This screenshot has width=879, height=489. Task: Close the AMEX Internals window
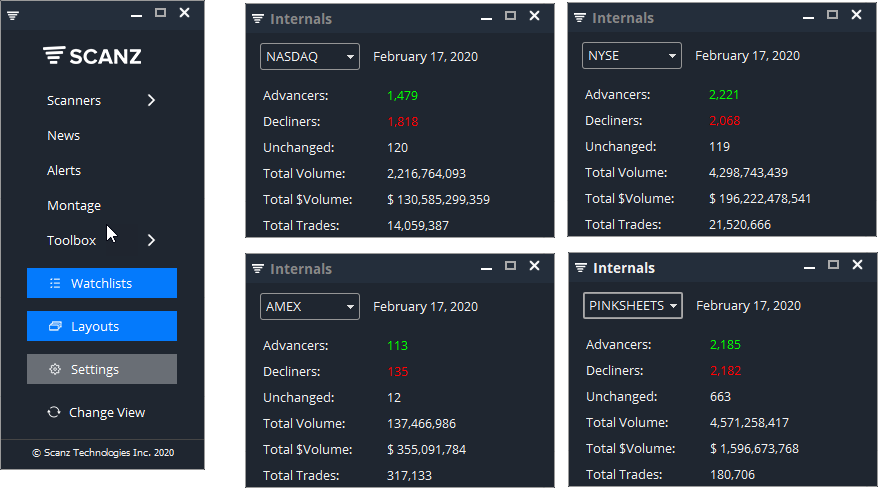click(x=535, y=266)
